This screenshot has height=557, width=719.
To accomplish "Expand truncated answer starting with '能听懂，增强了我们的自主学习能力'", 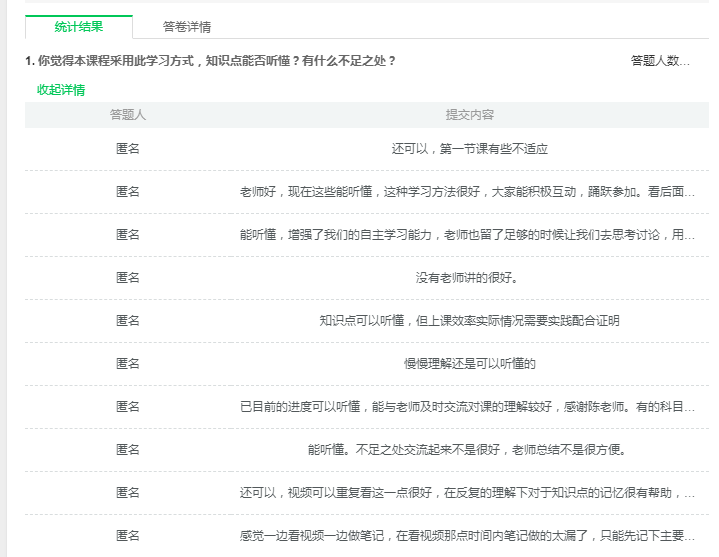I will tap(467, 235).
